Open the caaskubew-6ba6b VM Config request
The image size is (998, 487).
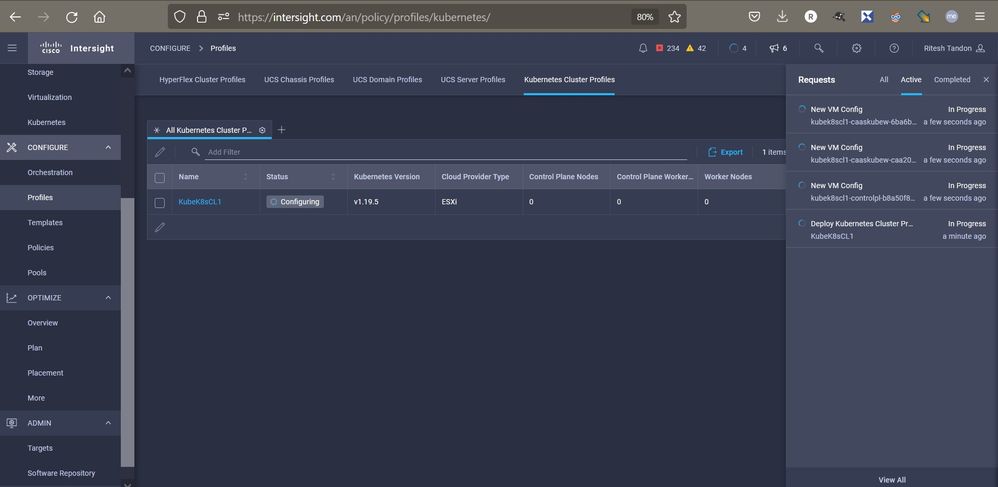click(892, 115)
